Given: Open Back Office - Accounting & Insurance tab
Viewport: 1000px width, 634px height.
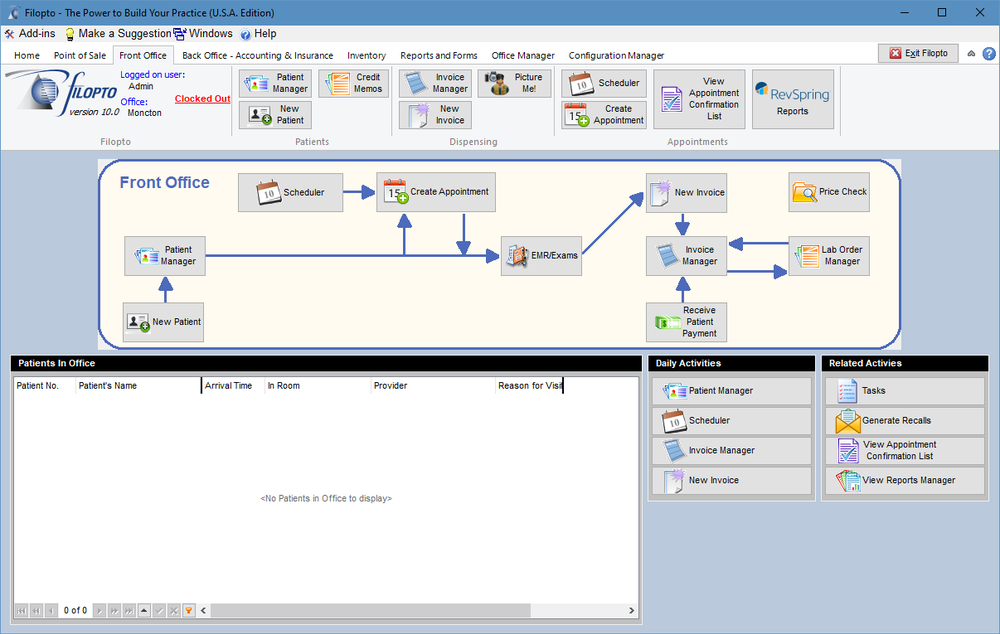Looking at the screenshot, I should (x=258, y=55).
